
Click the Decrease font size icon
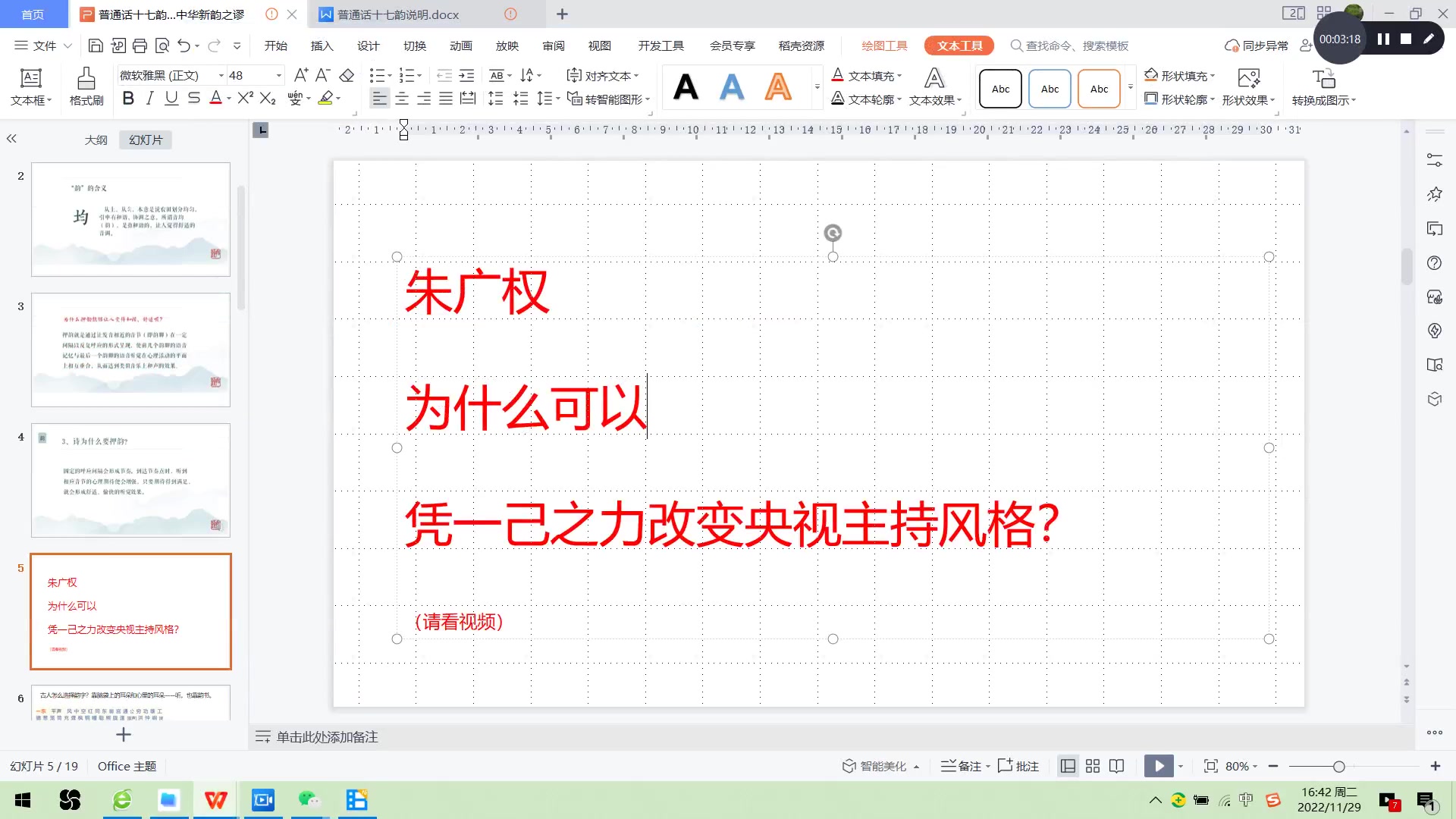point(322,75)
